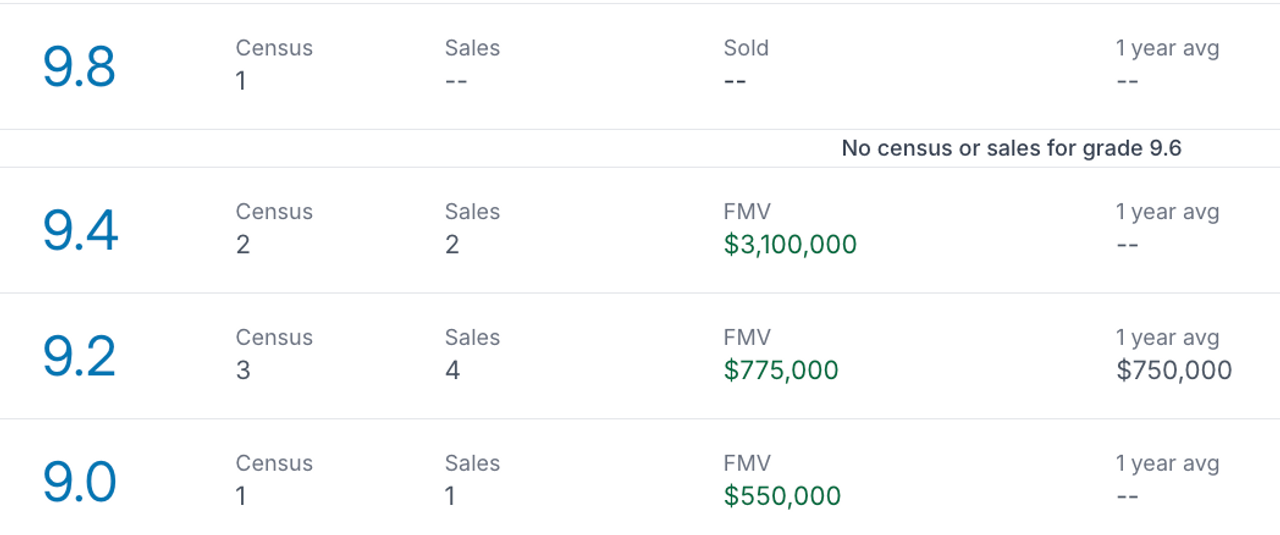Click the Sales dashes in the 9.8 row
Image resolution: width=1280 pixels, height=535 pixels.
pyautogui.click(x=456, y=81)
